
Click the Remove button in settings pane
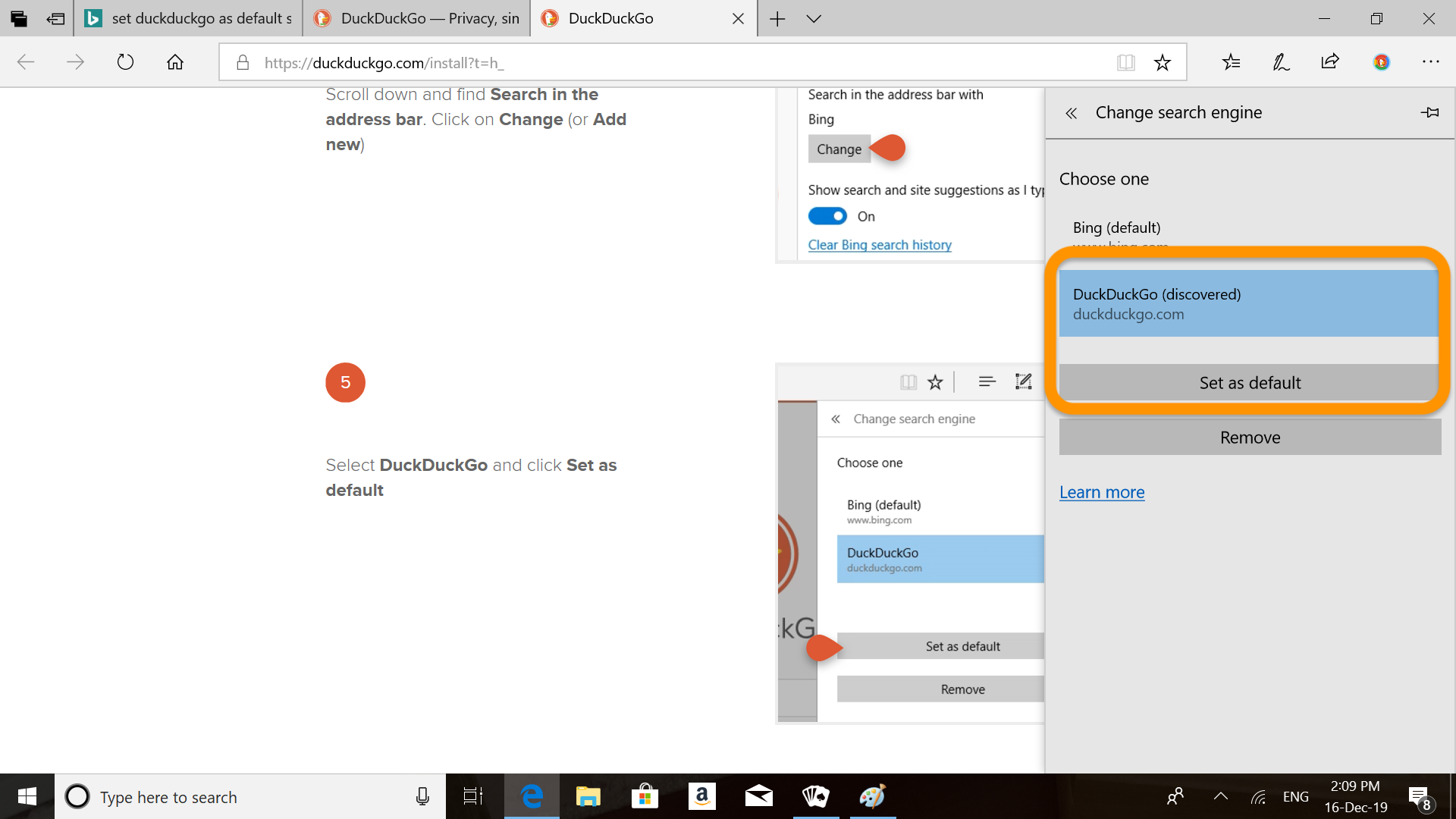click(1250, 438)
